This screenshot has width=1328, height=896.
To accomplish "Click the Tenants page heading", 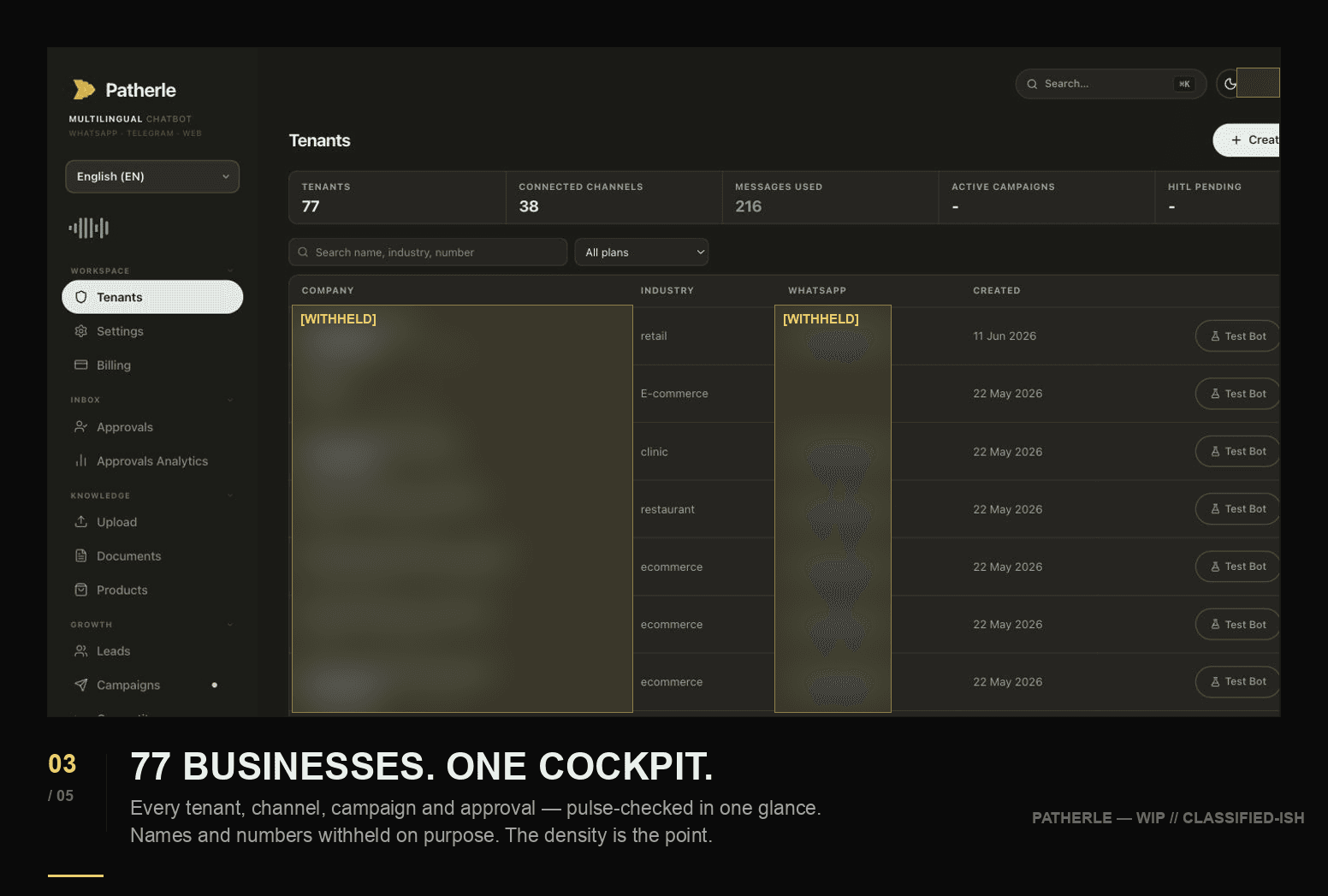I will (320, 140).
